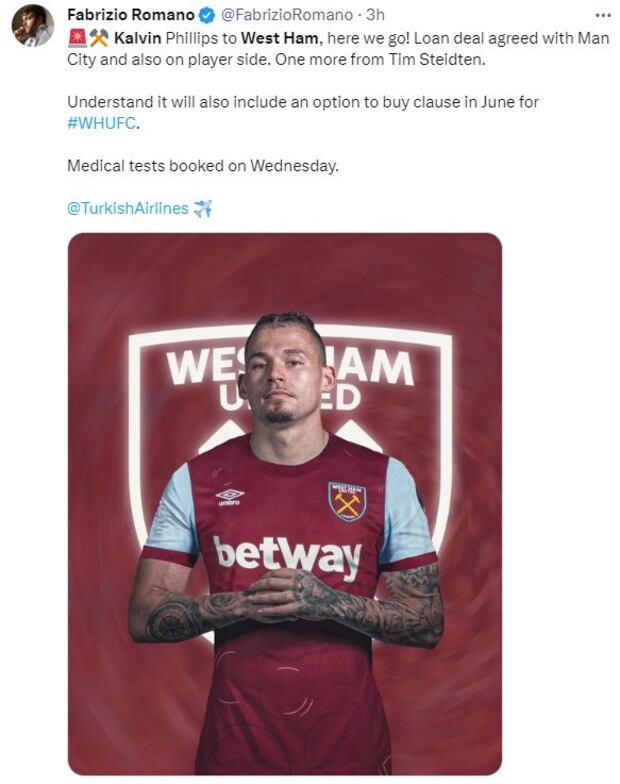Open Fabrizio Romano's profile avatar
This screenshot has width=620, height=784.
[32, 25]
